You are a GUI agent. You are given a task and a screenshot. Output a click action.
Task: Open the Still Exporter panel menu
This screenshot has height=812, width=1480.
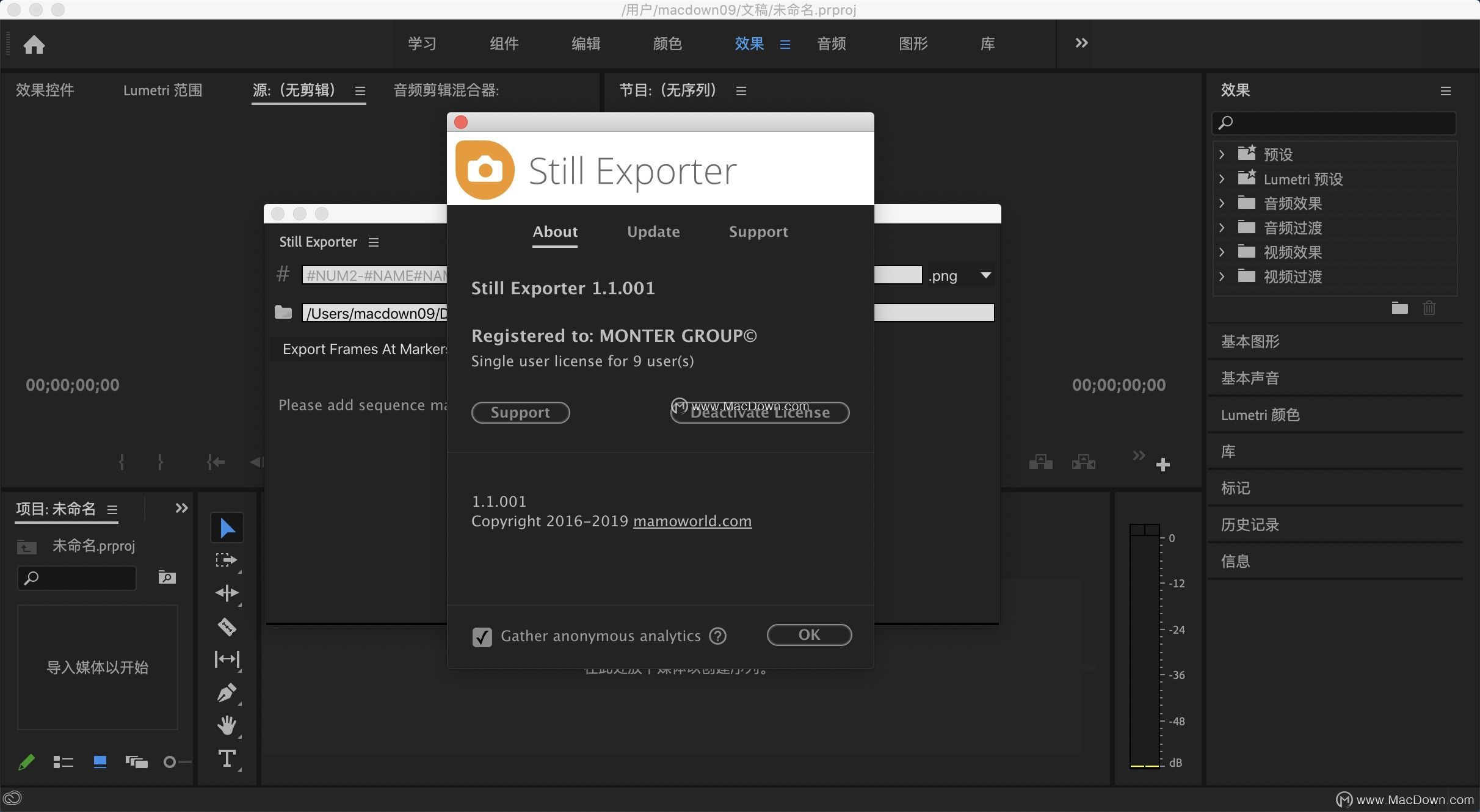(374, 242)
